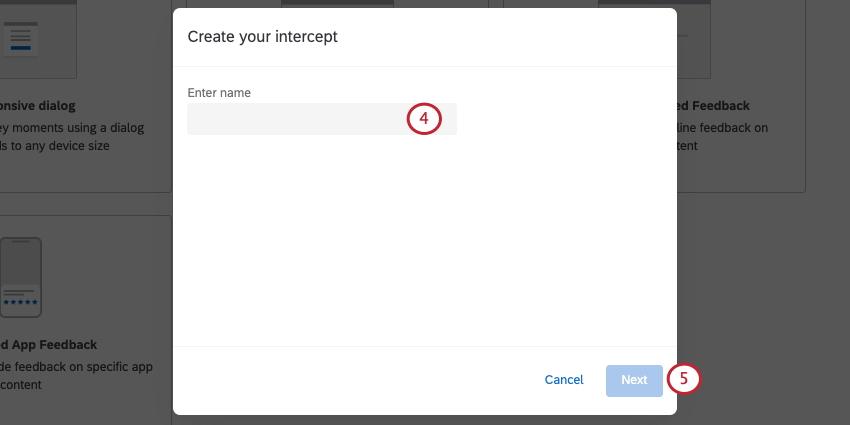
Task: Click the Cancel link in dialog
Action: click(x=564, y=380)
